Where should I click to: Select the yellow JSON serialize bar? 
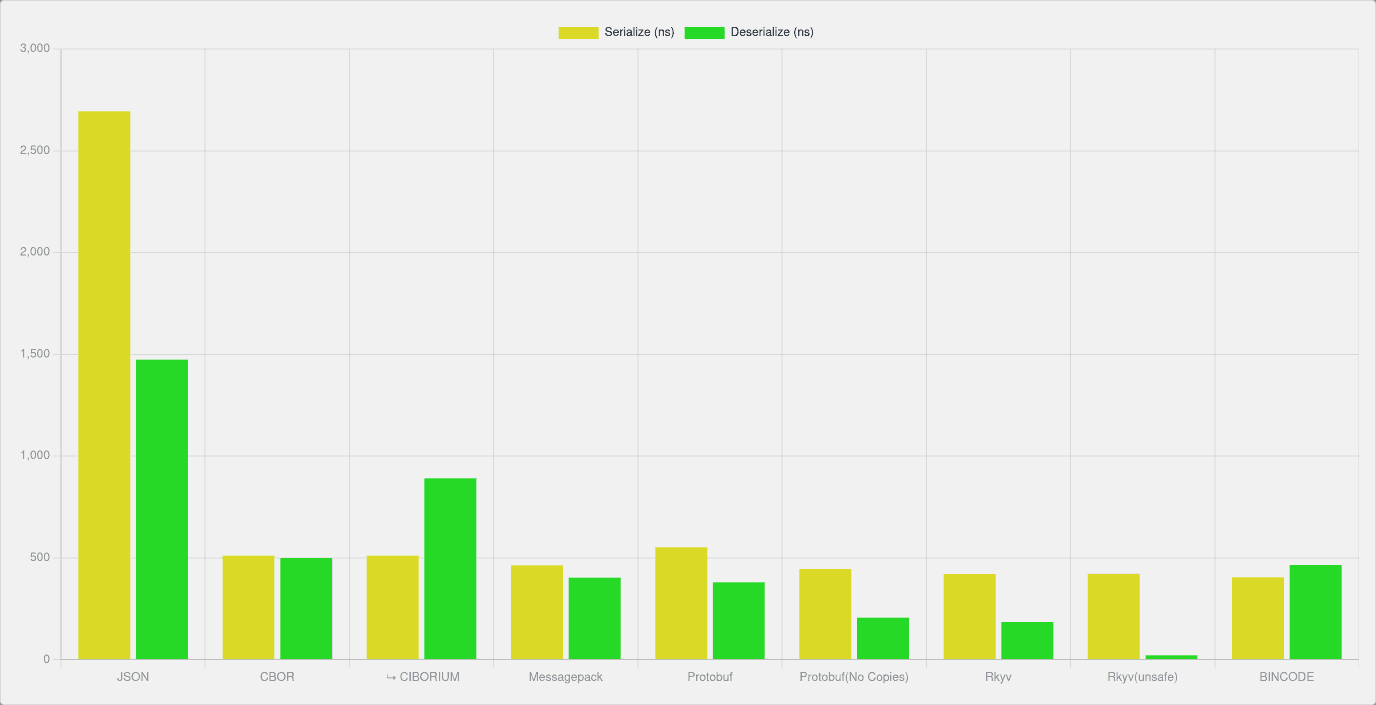[104, 385]
